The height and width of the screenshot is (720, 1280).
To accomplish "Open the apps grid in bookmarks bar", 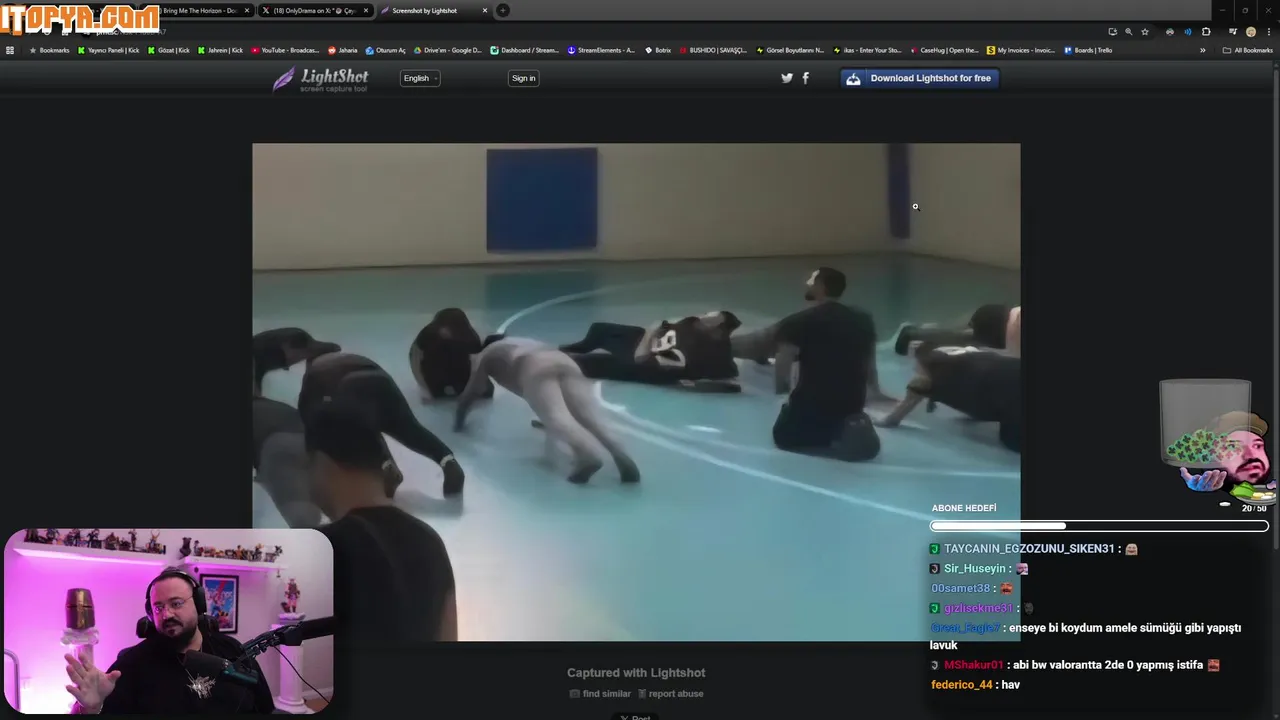I will pos(10,50).
